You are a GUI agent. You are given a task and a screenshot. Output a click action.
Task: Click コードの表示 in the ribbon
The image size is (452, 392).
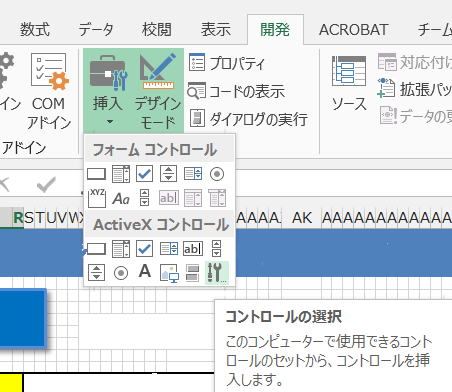tap(236, 91)
